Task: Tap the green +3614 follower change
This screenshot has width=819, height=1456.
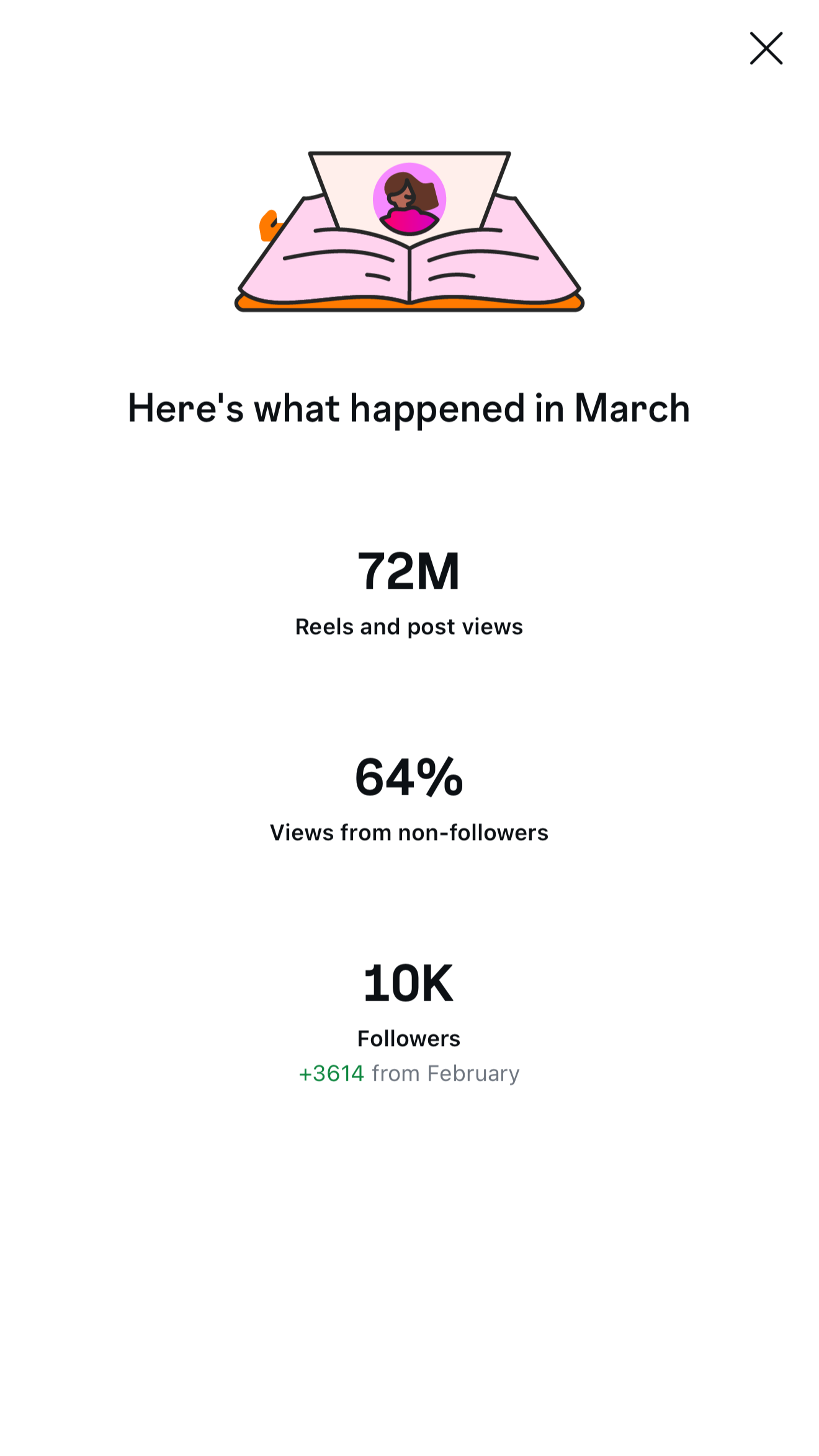Action: point(331,1073)
